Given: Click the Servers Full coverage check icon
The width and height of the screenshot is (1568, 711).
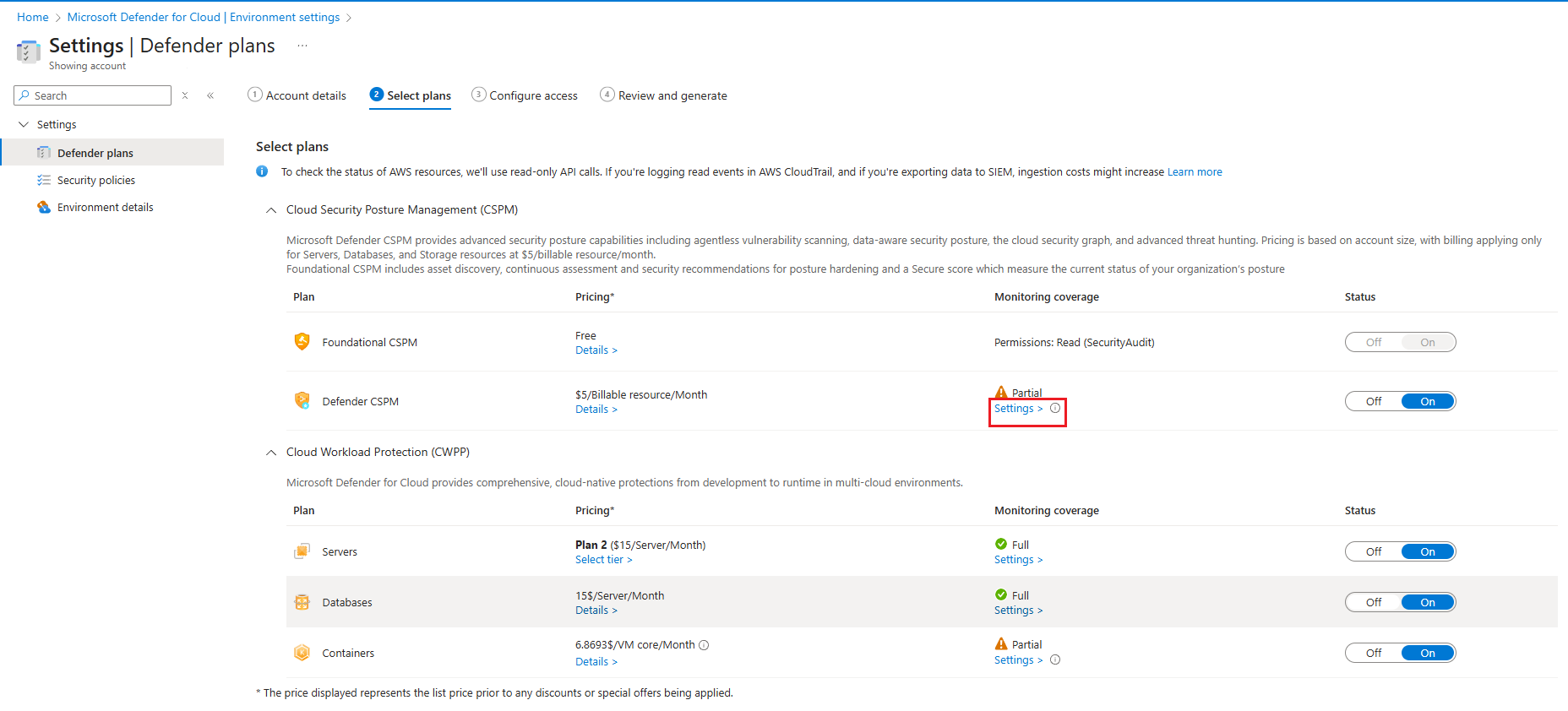Looking at the screenshot, I should (x=1001, y=544).
